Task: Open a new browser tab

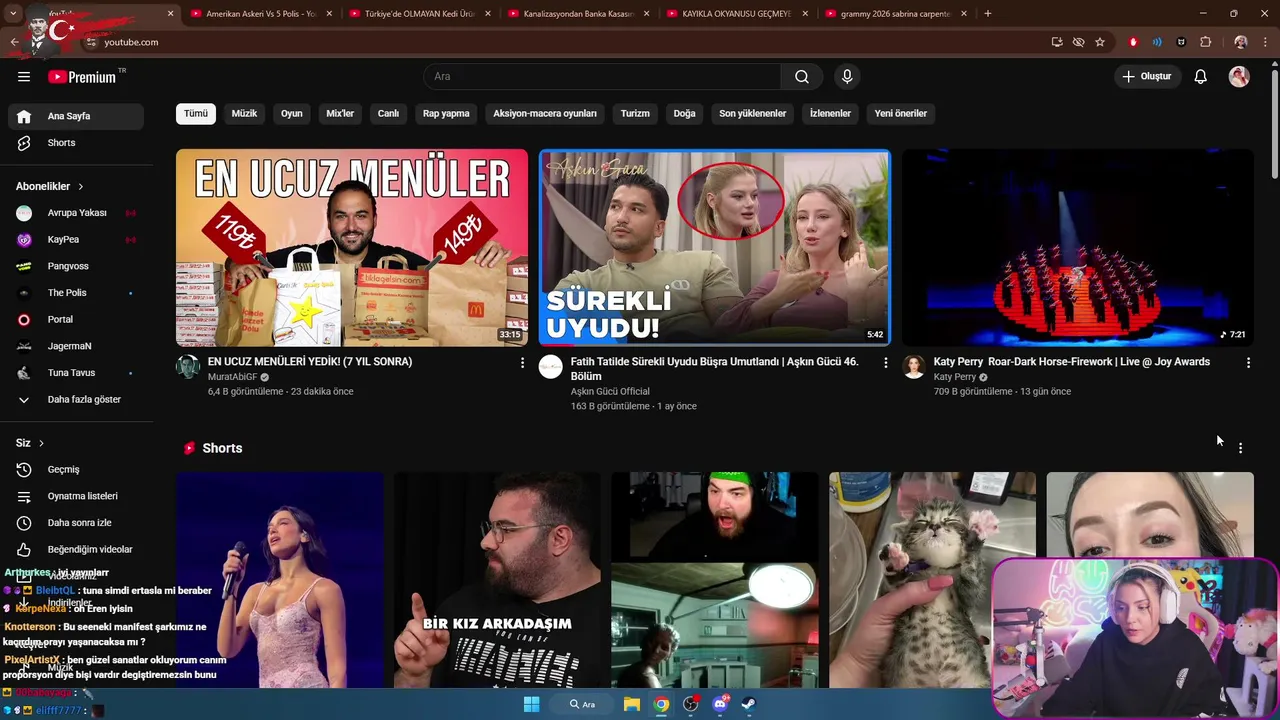Action: pyautogui.click(x=988, y=14)
